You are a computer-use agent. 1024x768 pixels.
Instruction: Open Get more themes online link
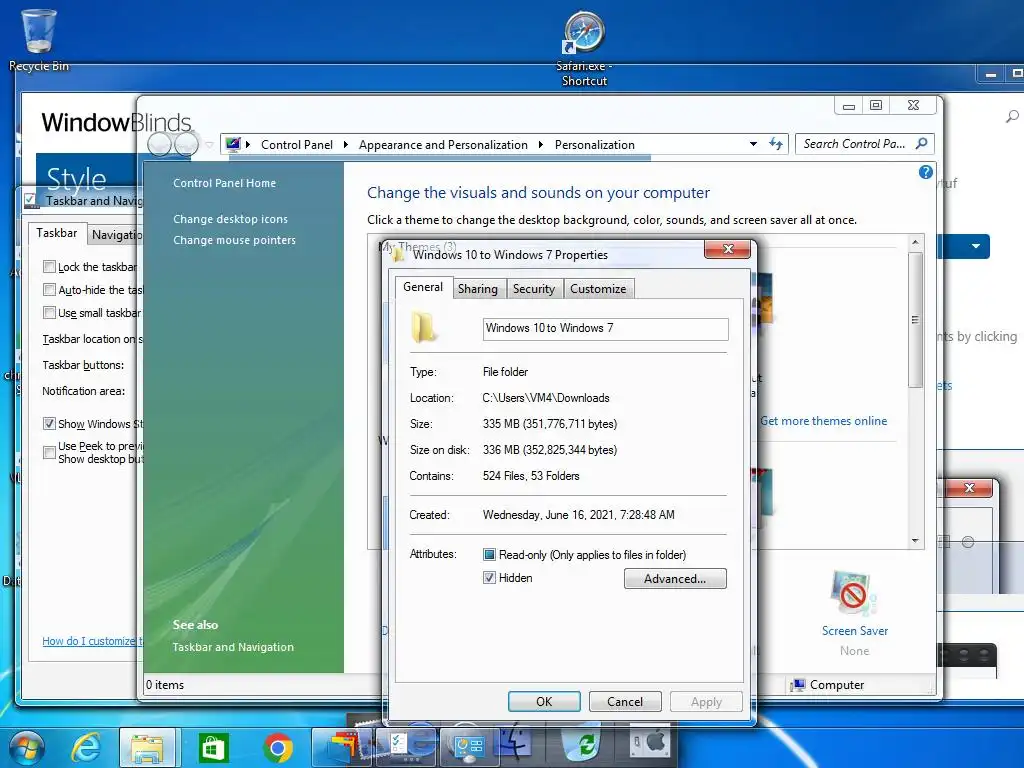[x=824, y=421]
